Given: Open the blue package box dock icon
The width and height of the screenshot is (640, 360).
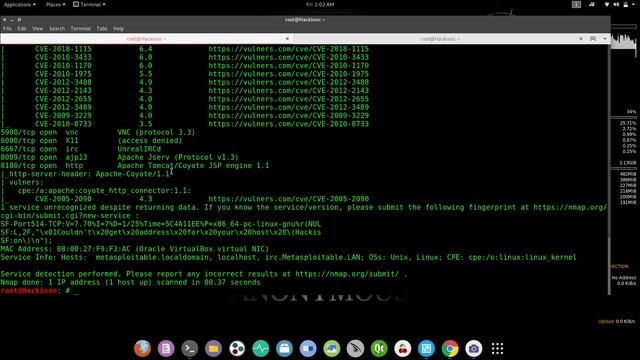Looking at the screenshot, I should pos(284,349).
